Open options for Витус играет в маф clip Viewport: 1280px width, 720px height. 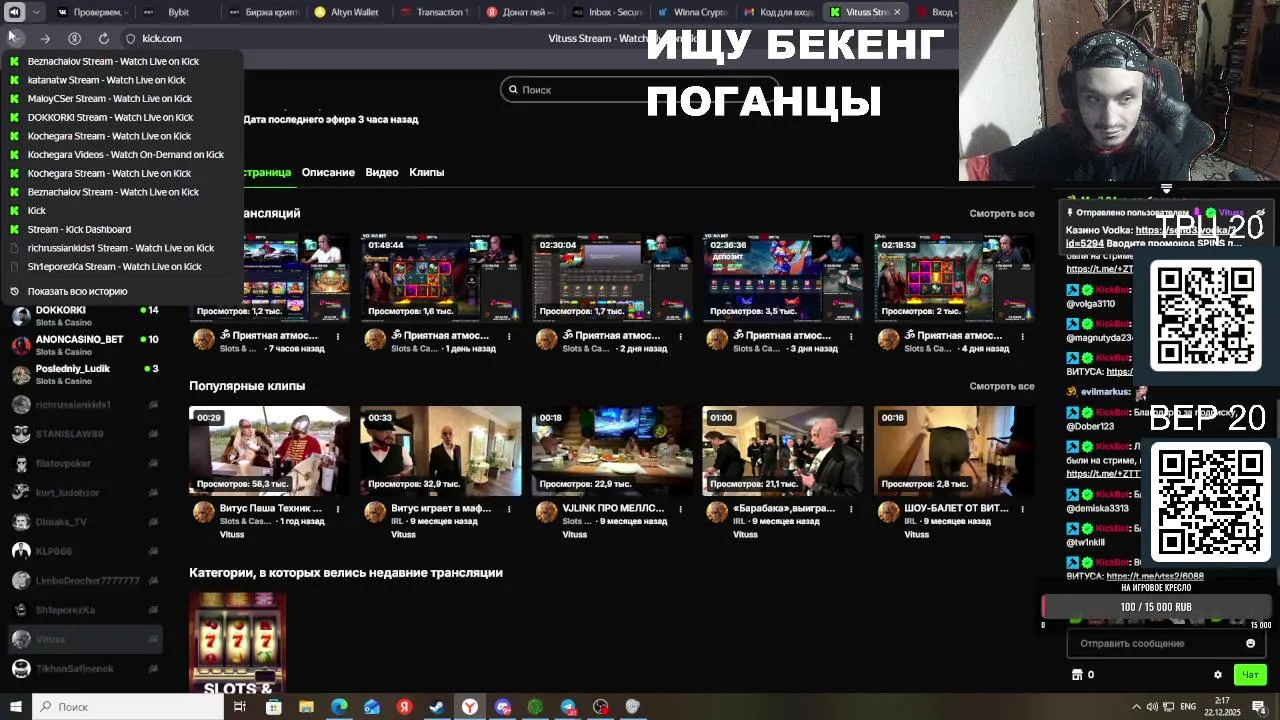[509, 509]
